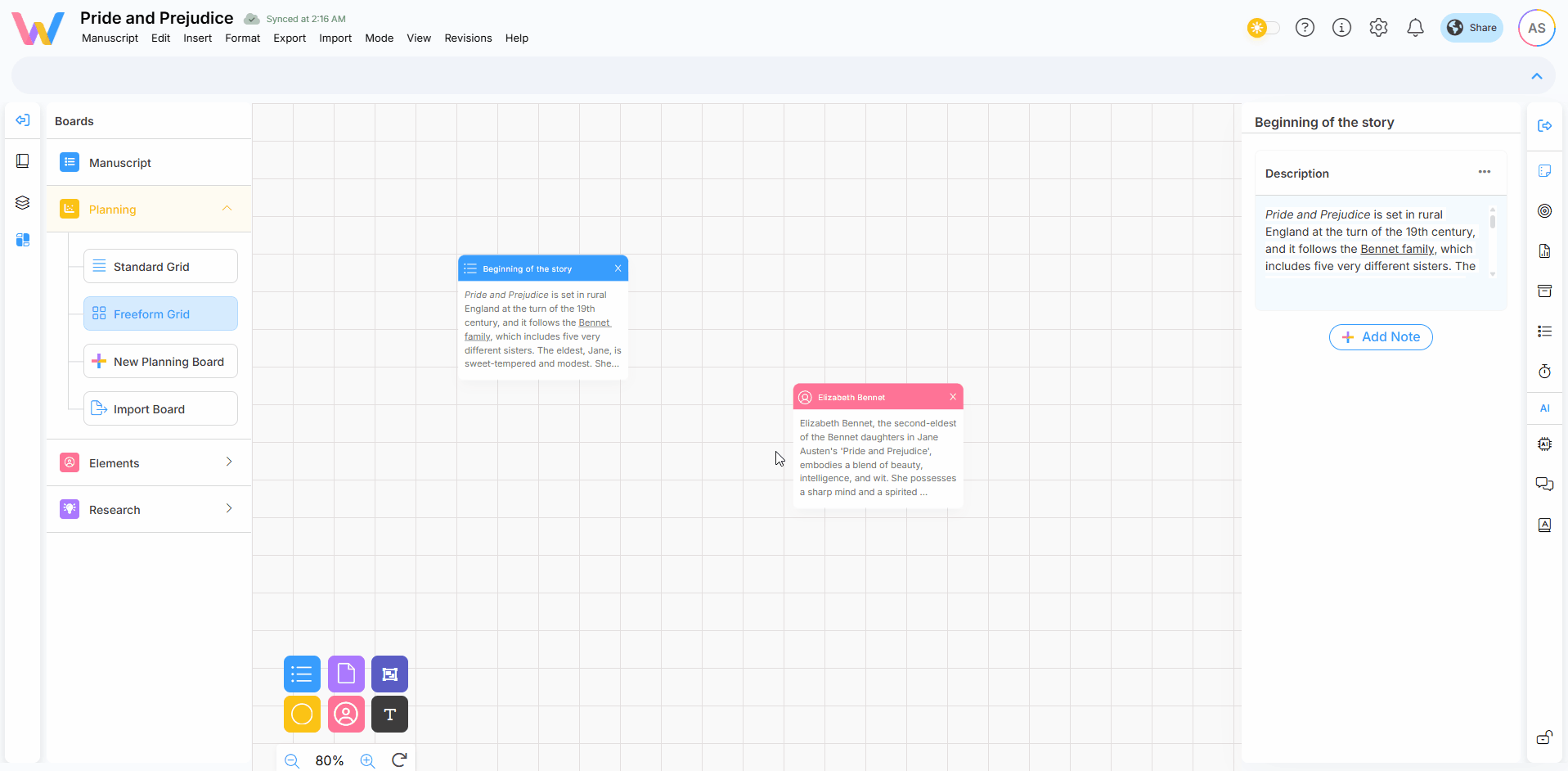Expand the Elements section
Viewport: 1568px width, 771px height.
(229, 462)
